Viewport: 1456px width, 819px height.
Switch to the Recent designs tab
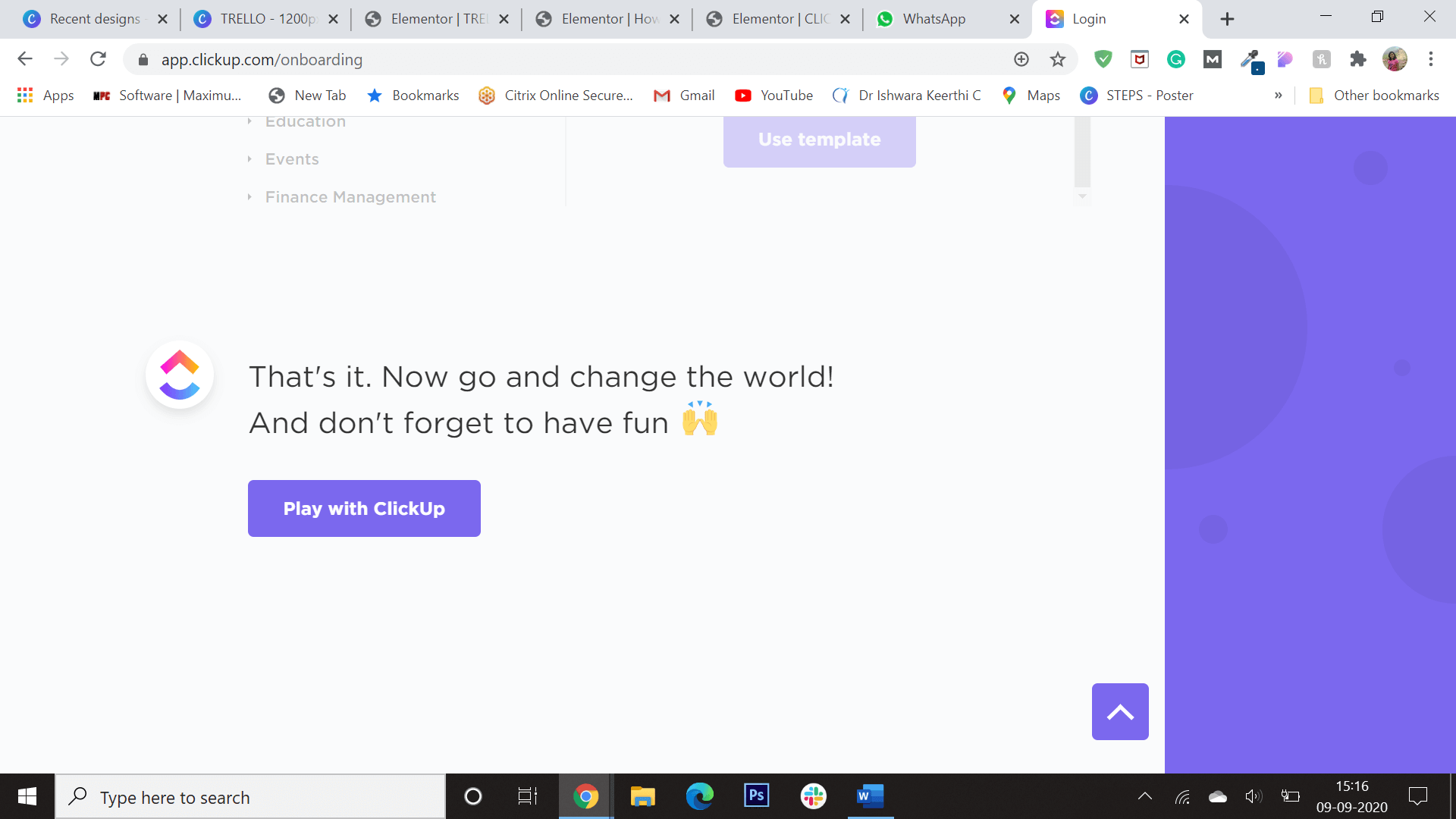(95, 19)
